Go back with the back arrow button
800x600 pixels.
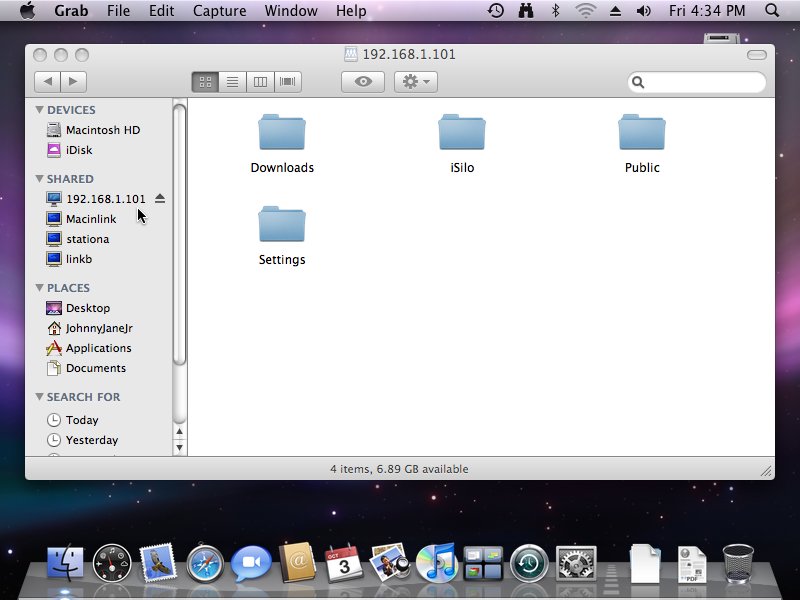47,82
